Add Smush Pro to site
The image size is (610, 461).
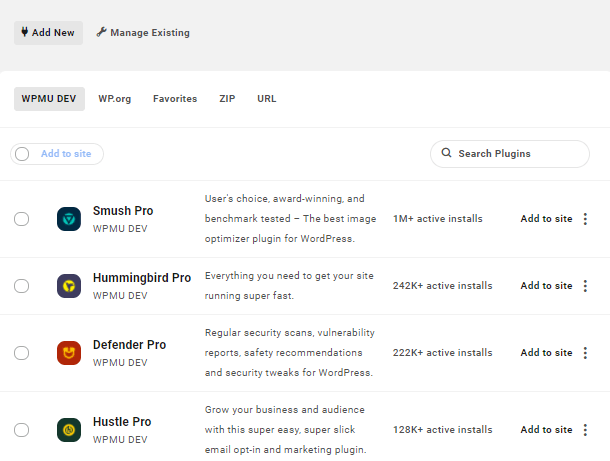click(x=546, y=219)
